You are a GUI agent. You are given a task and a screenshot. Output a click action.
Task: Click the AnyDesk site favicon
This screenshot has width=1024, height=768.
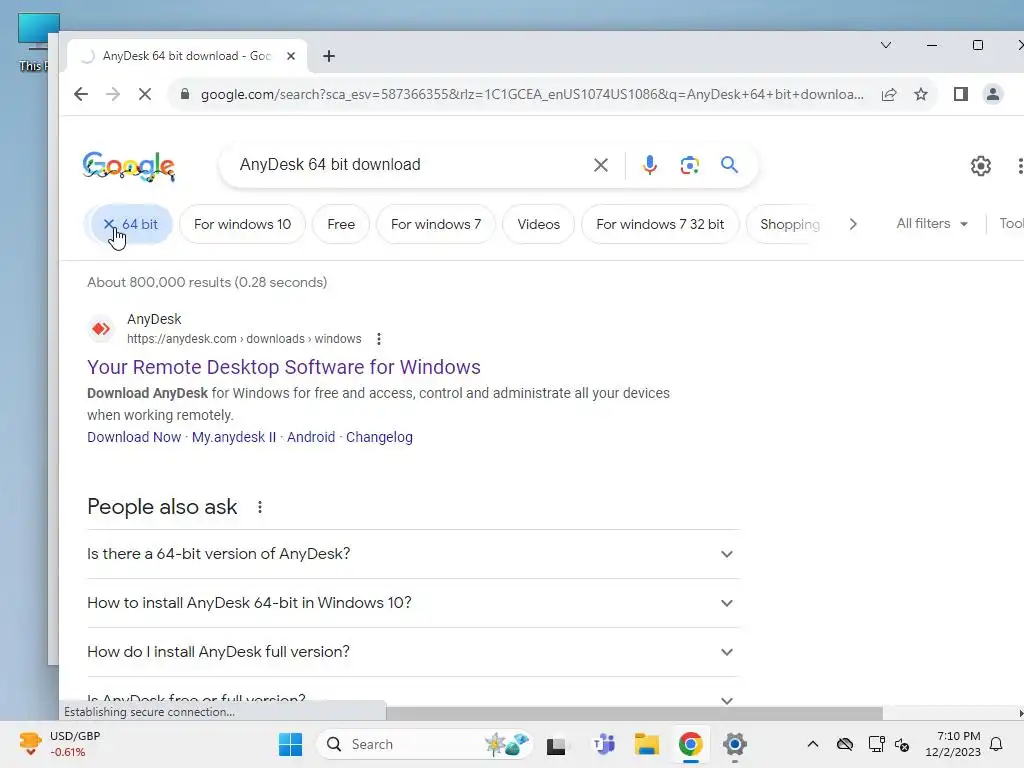point(101,328)
